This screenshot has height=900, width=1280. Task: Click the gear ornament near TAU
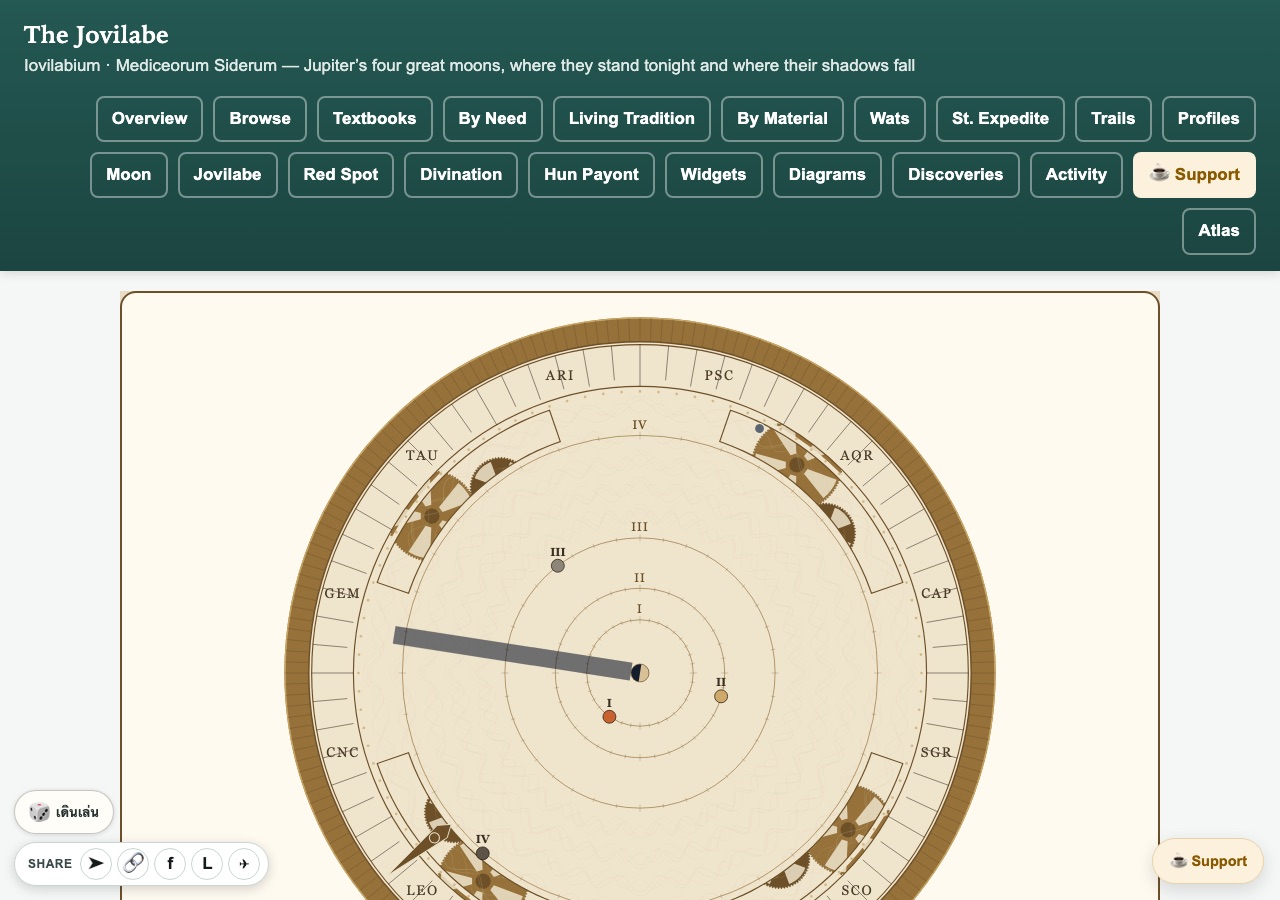(x=432, y=516)
